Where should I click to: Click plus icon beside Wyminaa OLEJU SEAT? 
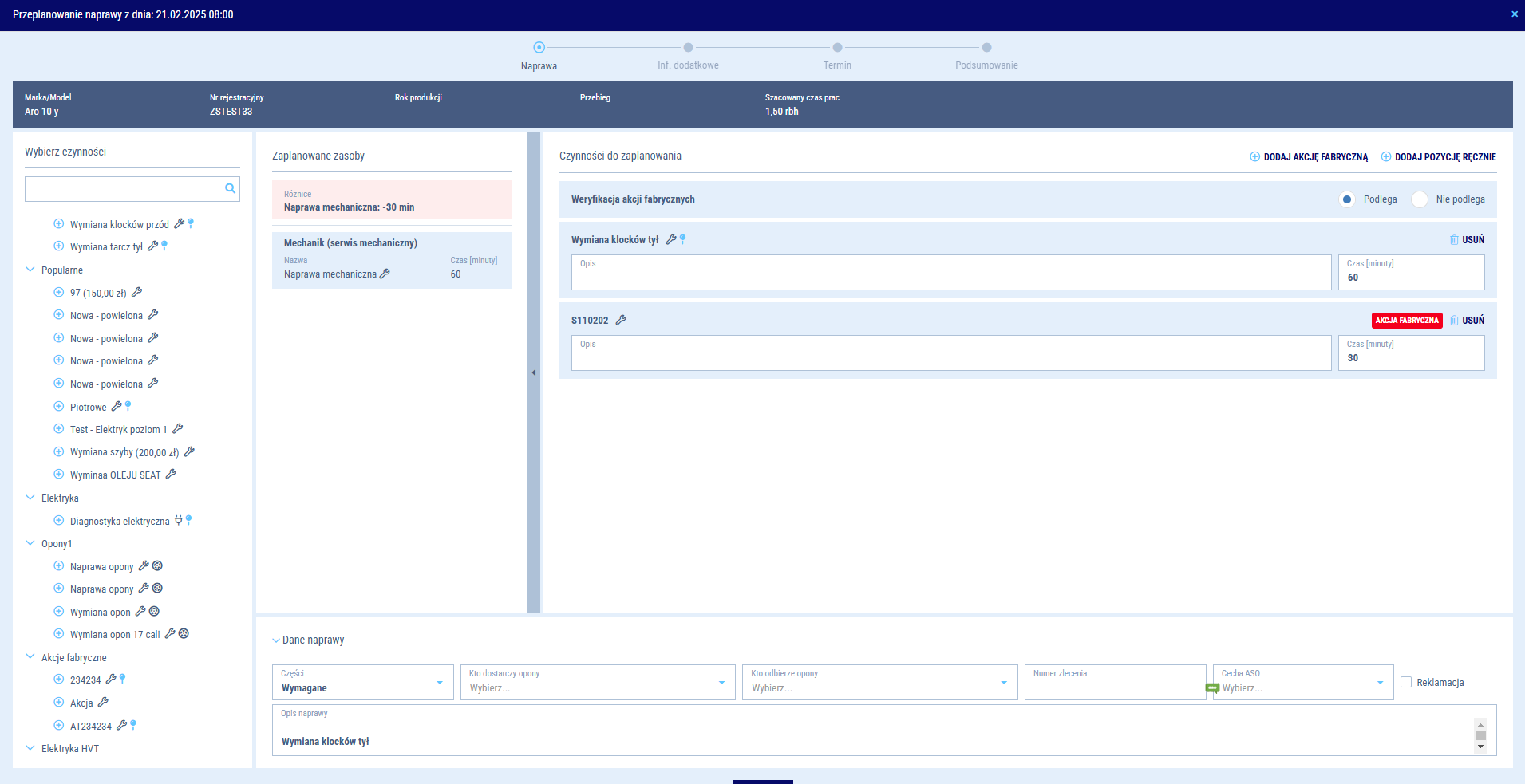[x=58, y=475]
